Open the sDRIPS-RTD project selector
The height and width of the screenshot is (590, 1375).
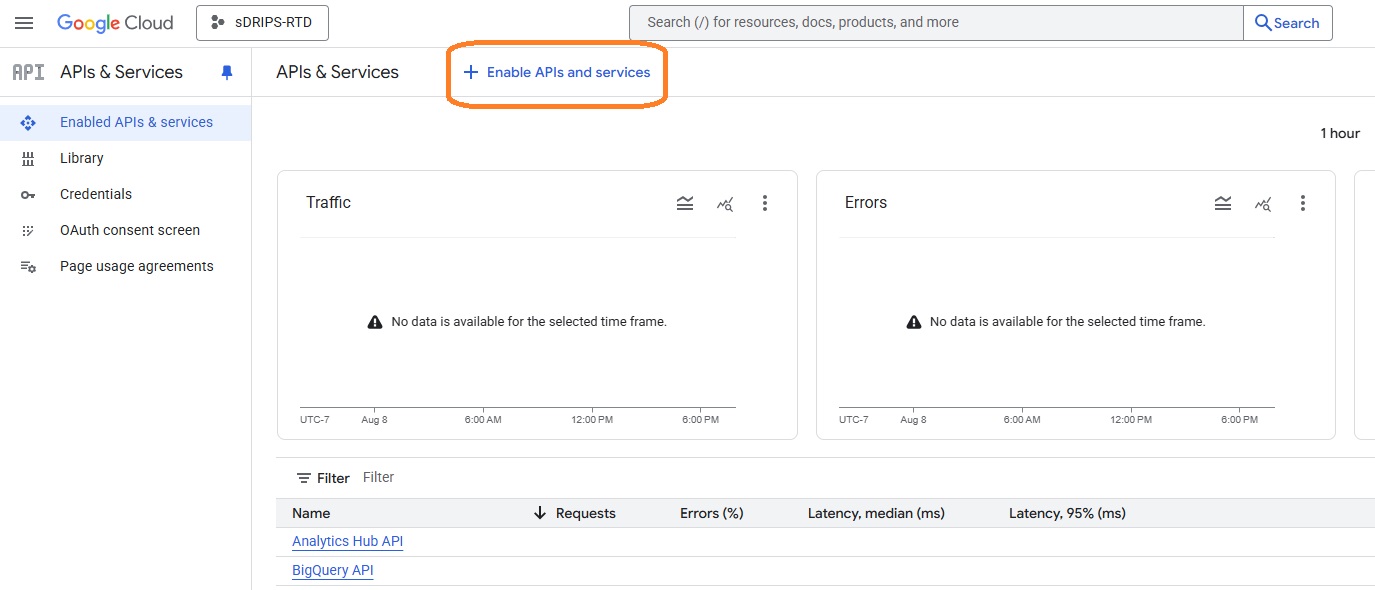tap(262, 23)
